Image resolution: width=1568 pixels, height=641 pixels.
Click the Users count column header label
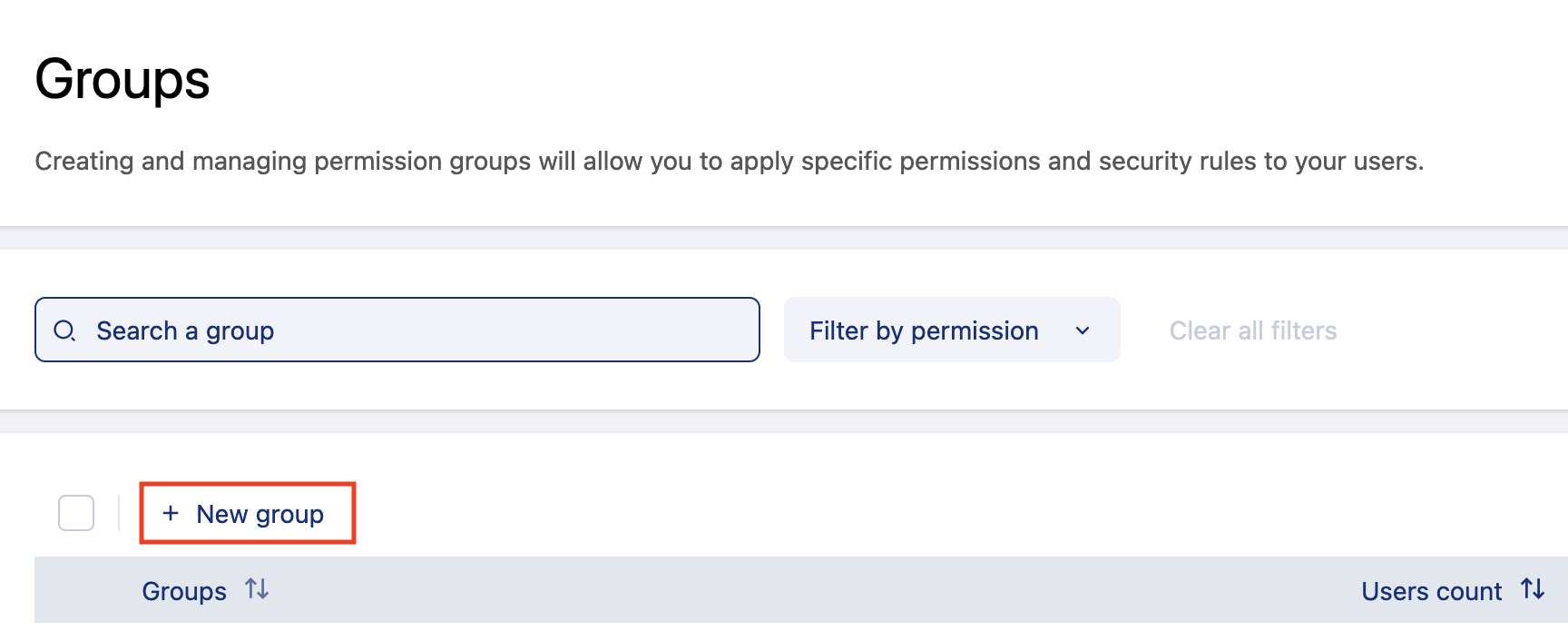pyautogui.click(x=1431, y=591)
